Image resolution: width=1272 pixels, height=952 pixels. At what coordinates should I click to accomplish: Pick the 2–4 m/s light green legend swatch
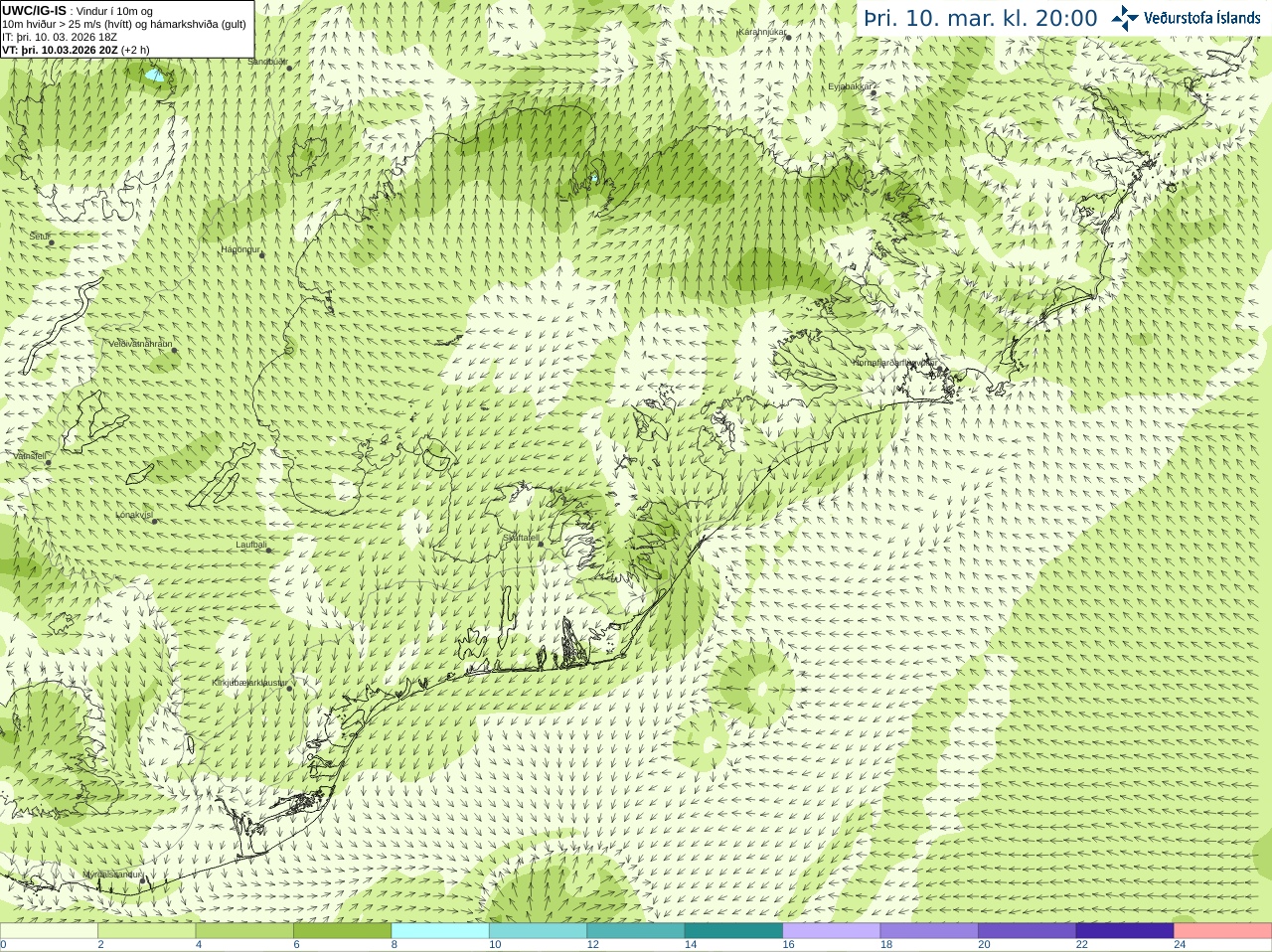(146, 931)
